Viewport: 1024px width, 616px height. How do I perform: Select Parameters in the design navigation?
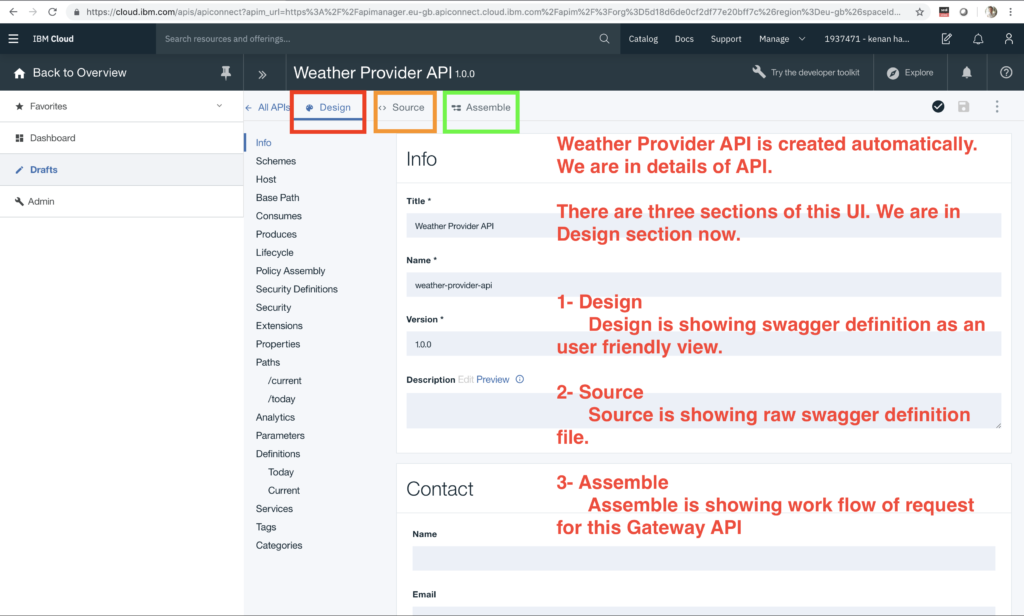tap(280, 435)
